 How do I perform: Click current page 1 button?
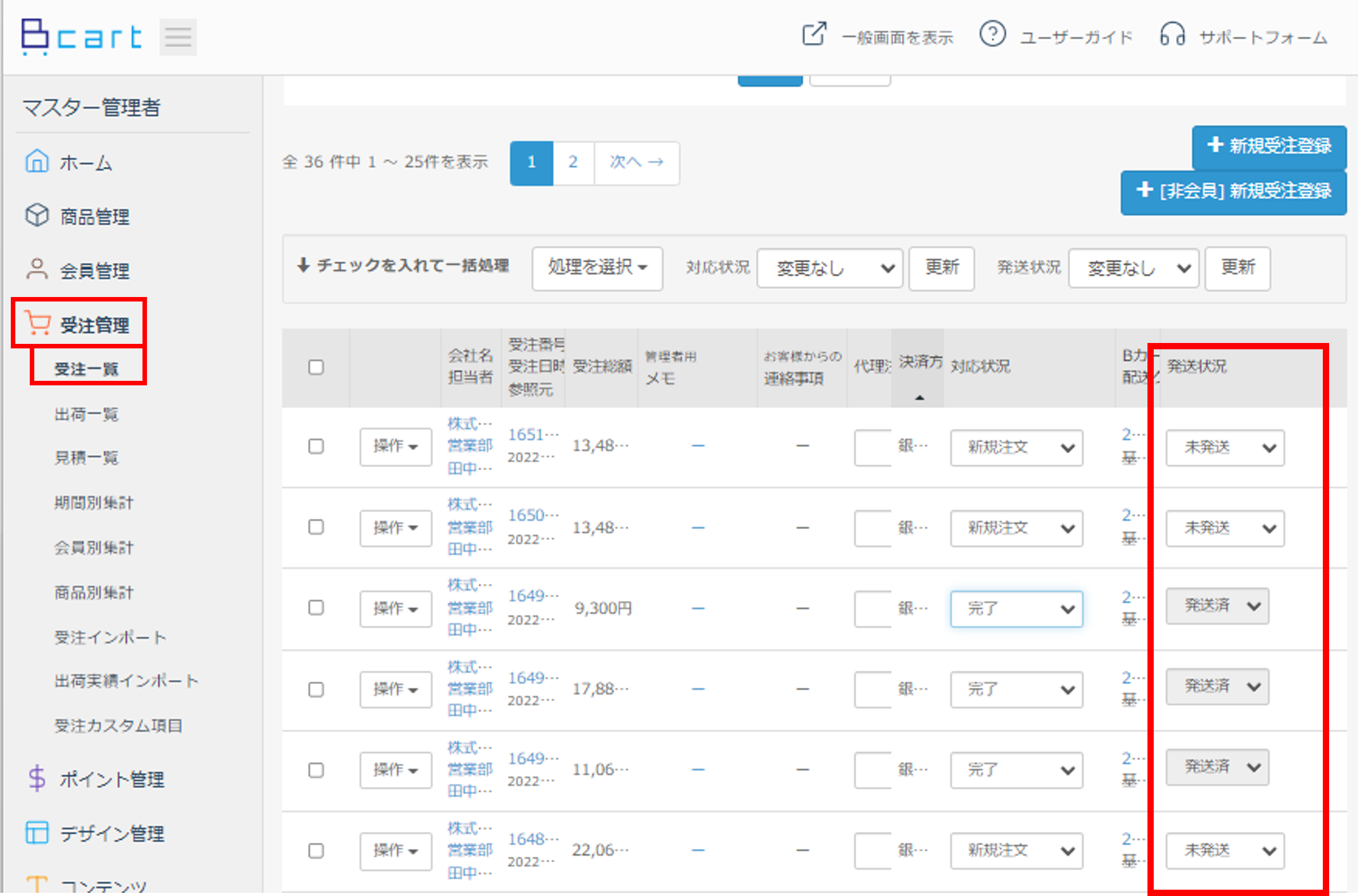click(532, 163)
